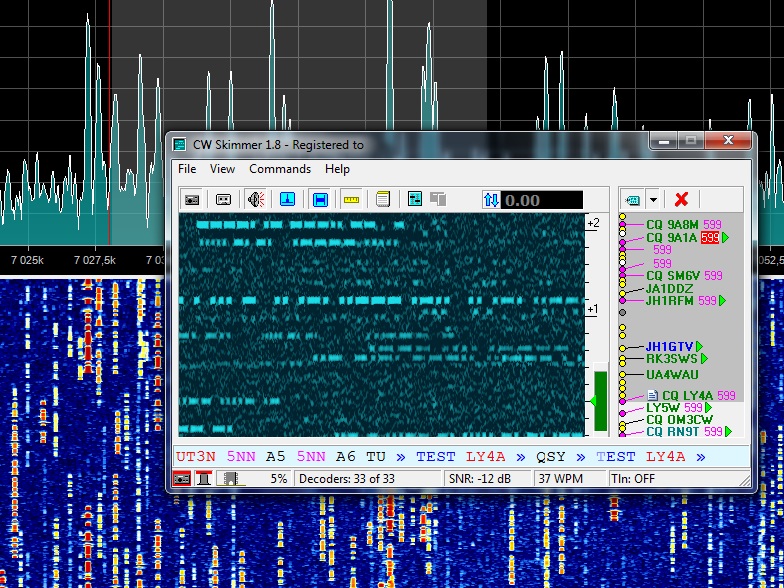Click the teal settings panel icon

click(415, 199)
